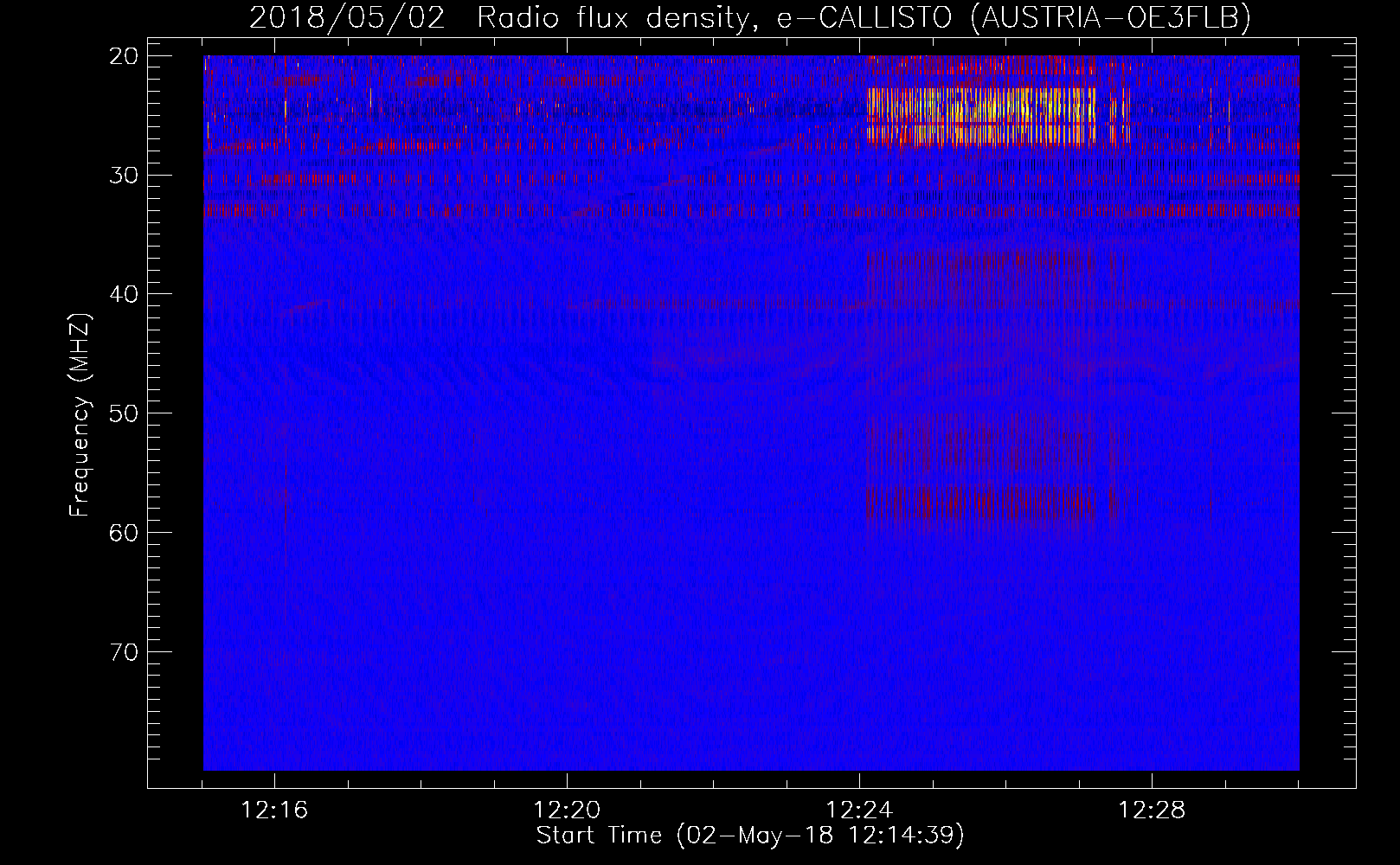
Task: Click the 12:28 time tick label
Action: point(1153,811)
